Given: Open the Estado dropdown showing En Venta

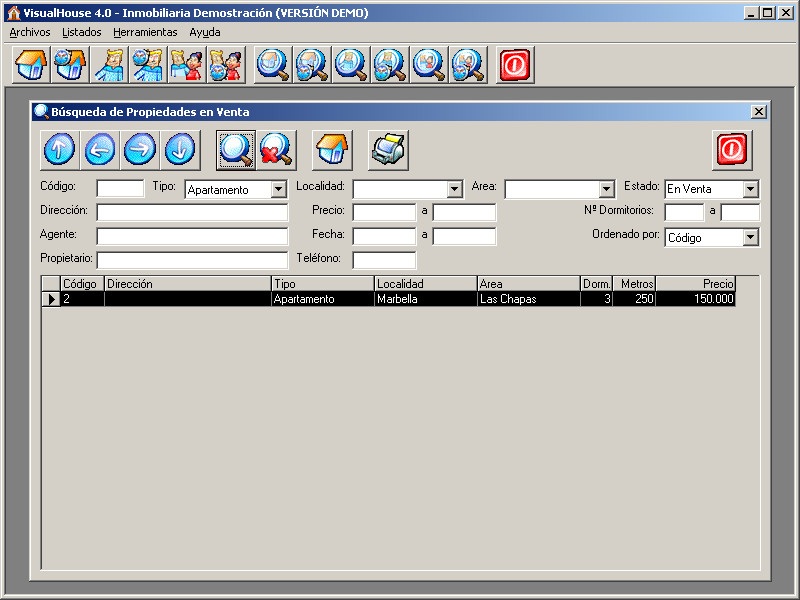Looking at the screenshot, I should click(x=750, y=189).
